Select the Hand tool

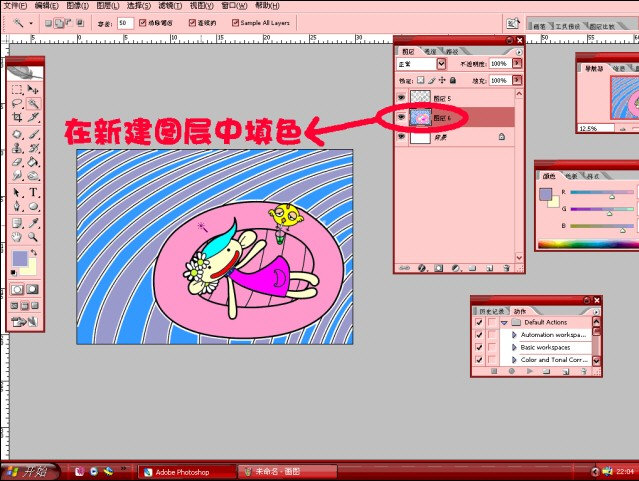point(17,237)
